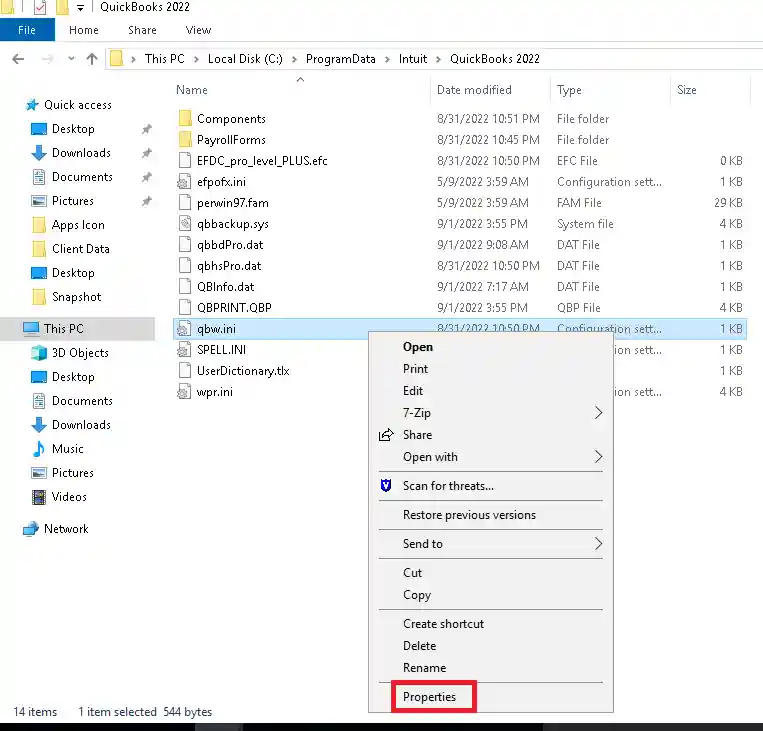This screenshot has width=763, height=731.
Task: Click the This PC monitor icon
Action: pyautogui.click(x=31, y=329)
